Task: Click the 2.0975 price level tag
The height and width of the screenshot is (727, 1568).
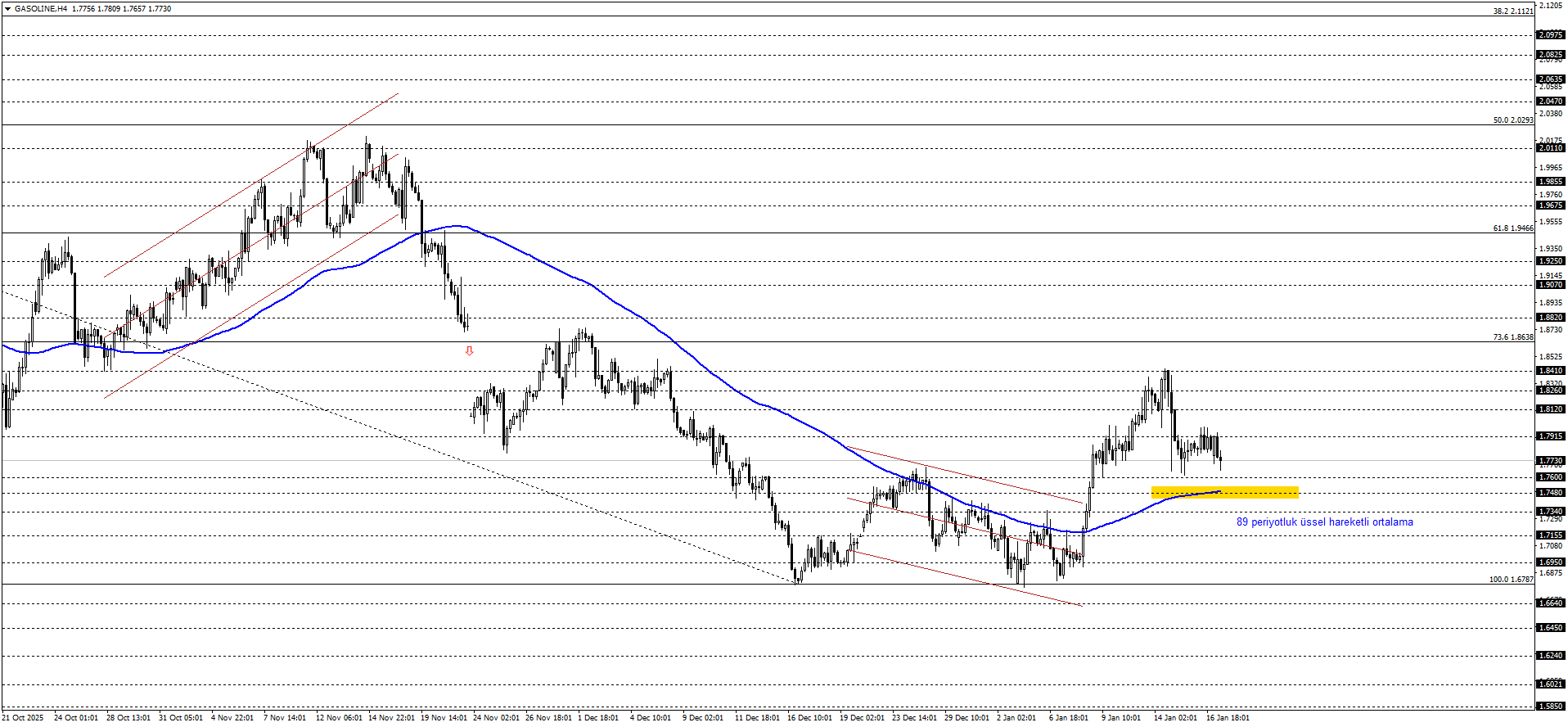Action: [1550, 35]
